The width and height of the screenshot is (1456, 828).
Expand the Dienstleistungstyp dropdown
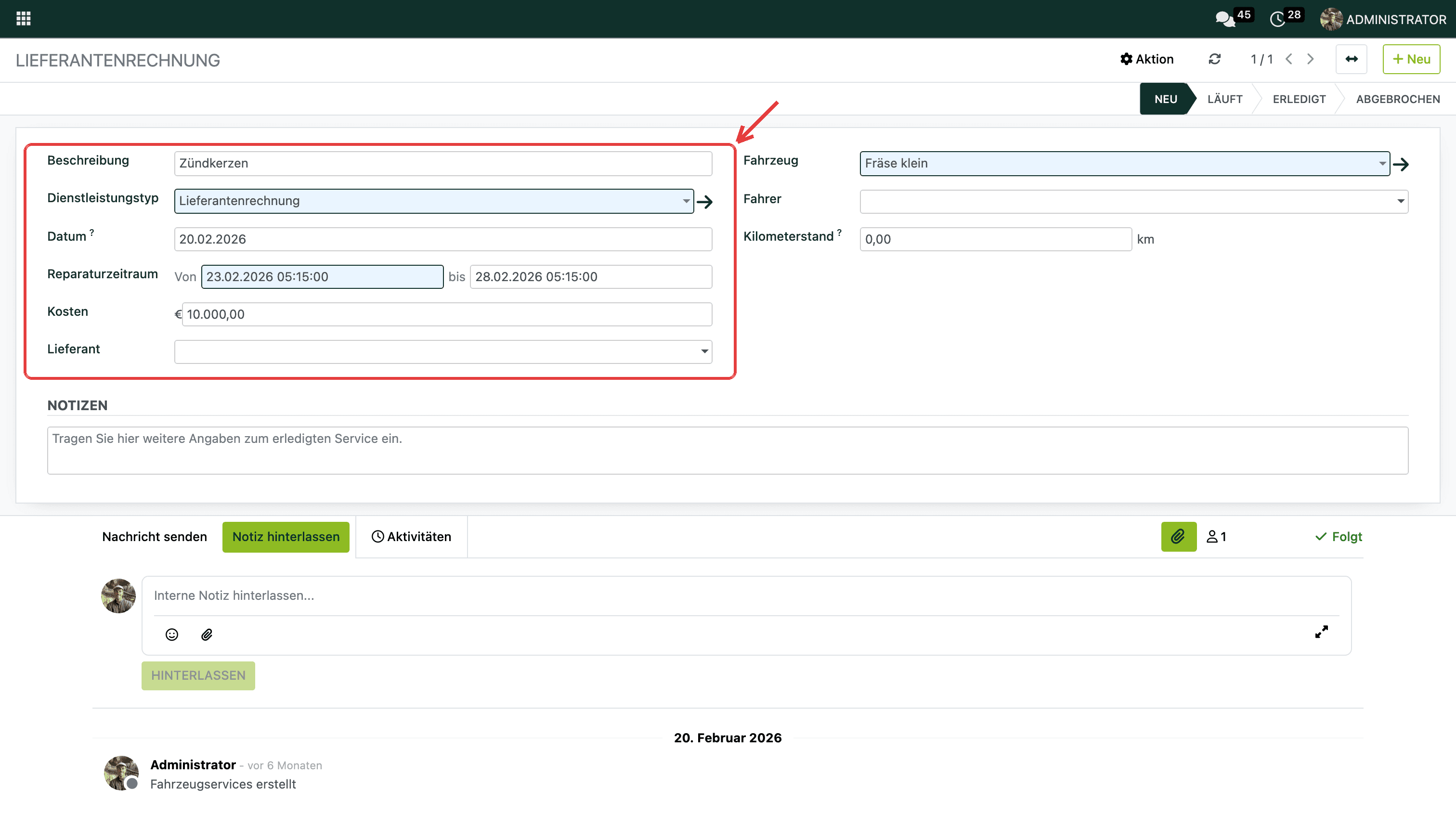(x=686, y=201)
